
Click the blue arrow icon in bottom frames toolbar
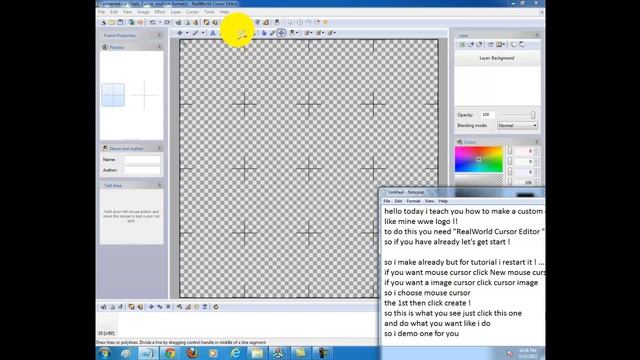pyautogui.click(x=151, y=307)
